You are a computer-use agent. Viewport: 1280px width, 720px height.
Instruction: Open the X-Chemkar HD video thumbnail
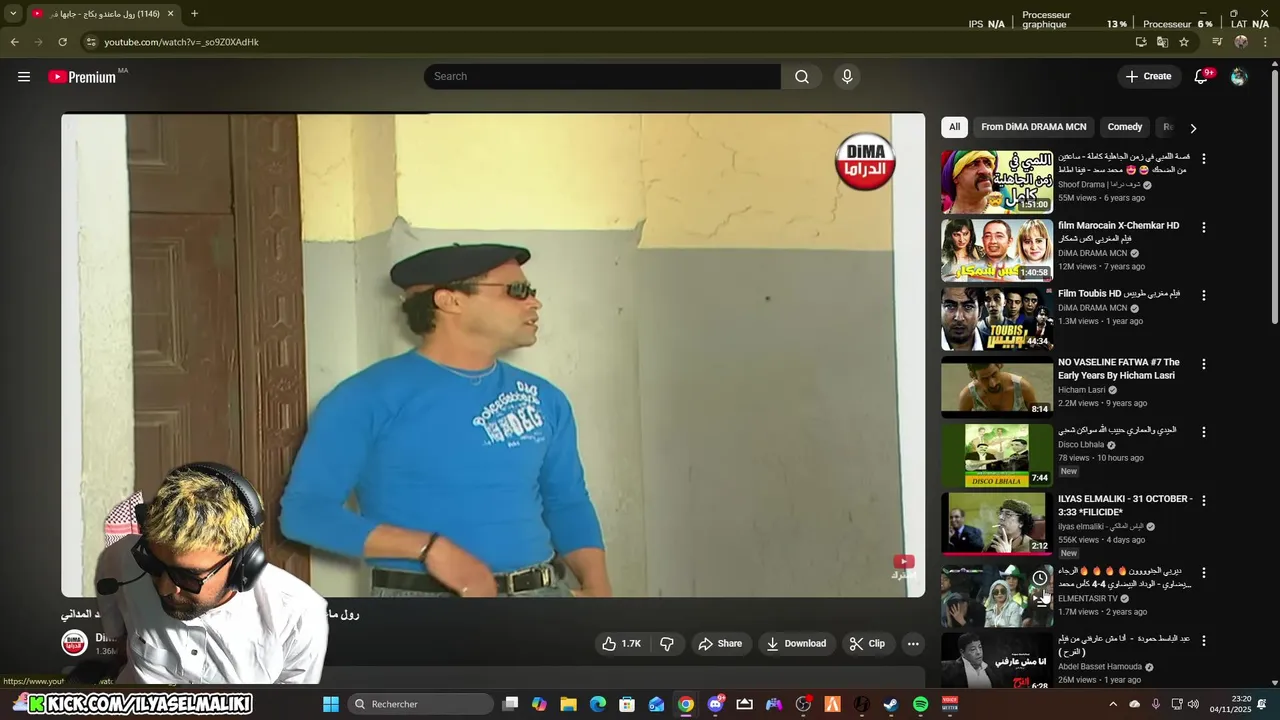tap(997, 250)
